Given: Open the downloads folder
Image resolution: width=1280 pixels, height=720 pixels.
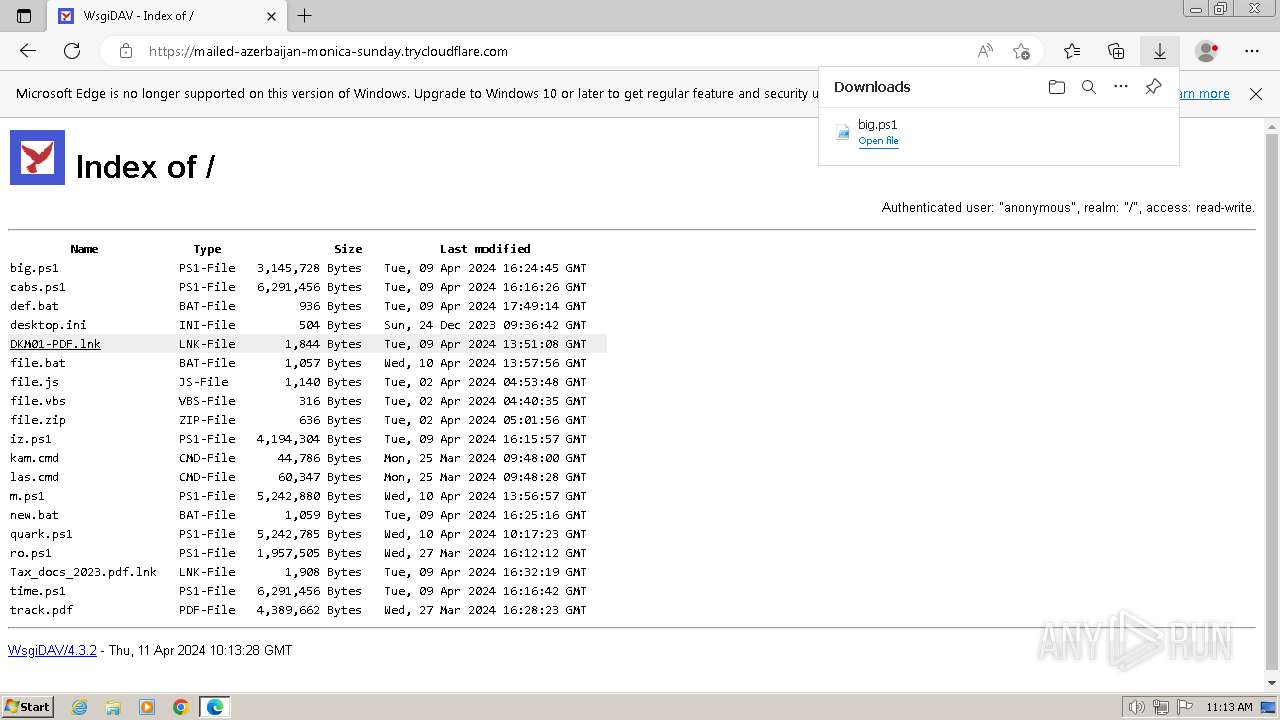Looking at the screenshot, I should click(x=1057, y=87).
